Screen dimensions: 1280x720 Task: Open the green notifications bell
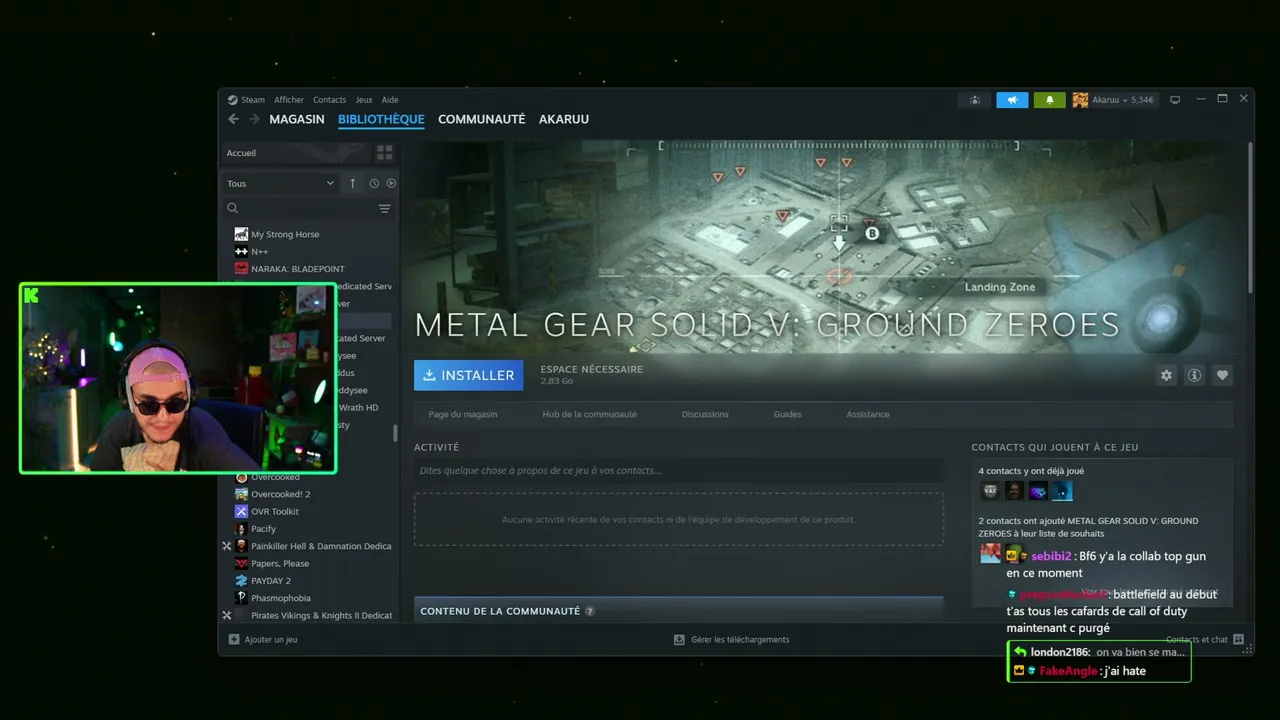coord(1049,100)
